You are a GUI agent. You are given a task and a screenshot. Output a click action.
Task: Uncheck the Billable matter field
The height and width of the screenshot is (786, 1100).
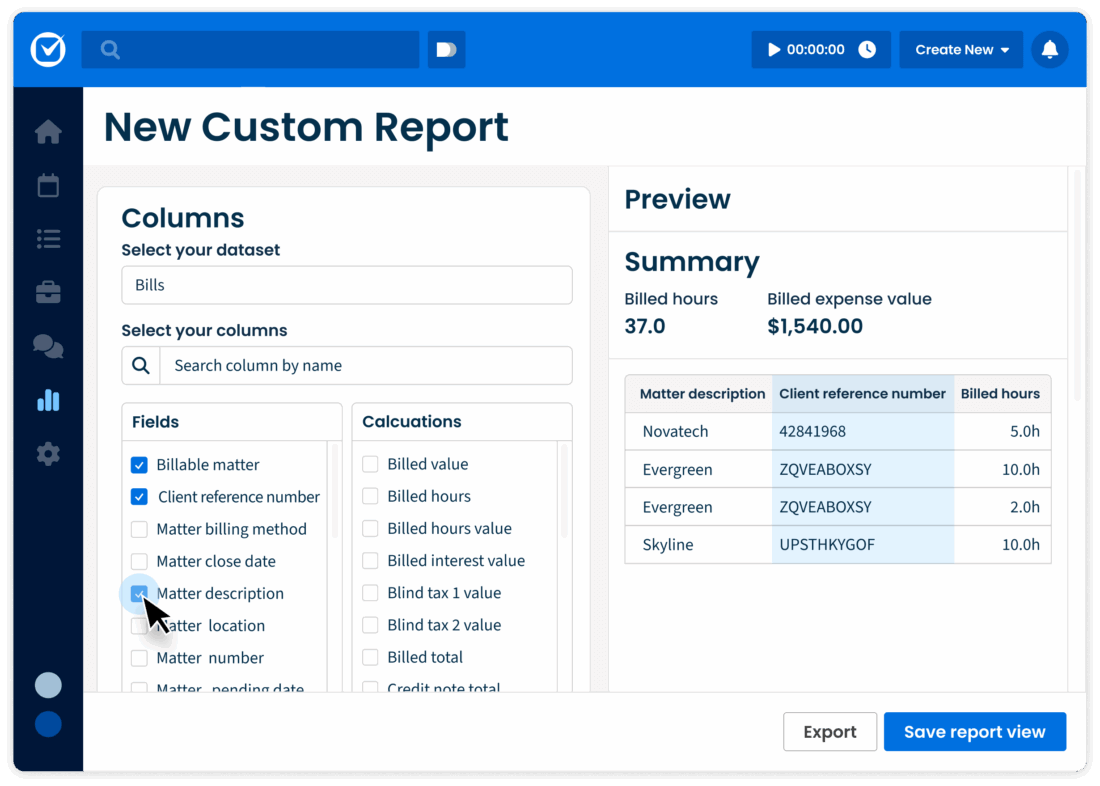pos(139,464)
